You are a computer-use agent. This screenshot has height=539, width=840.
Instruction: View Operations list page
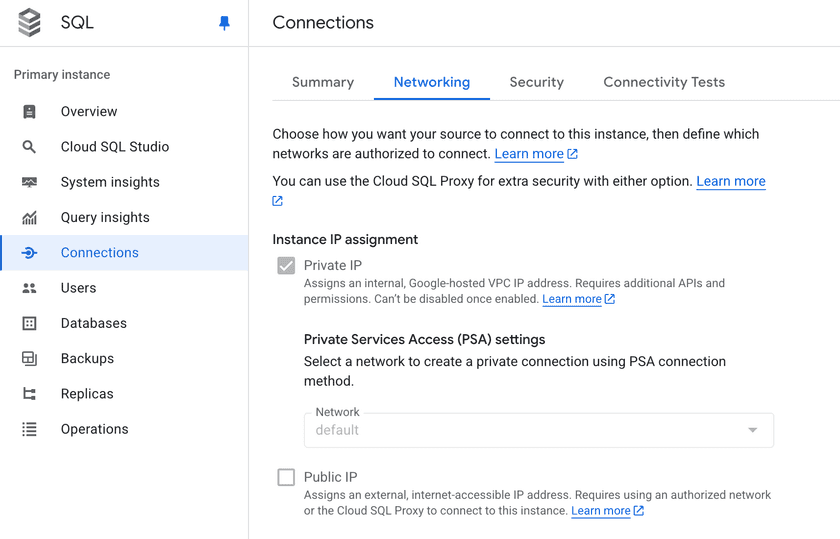tap(124, 429)
